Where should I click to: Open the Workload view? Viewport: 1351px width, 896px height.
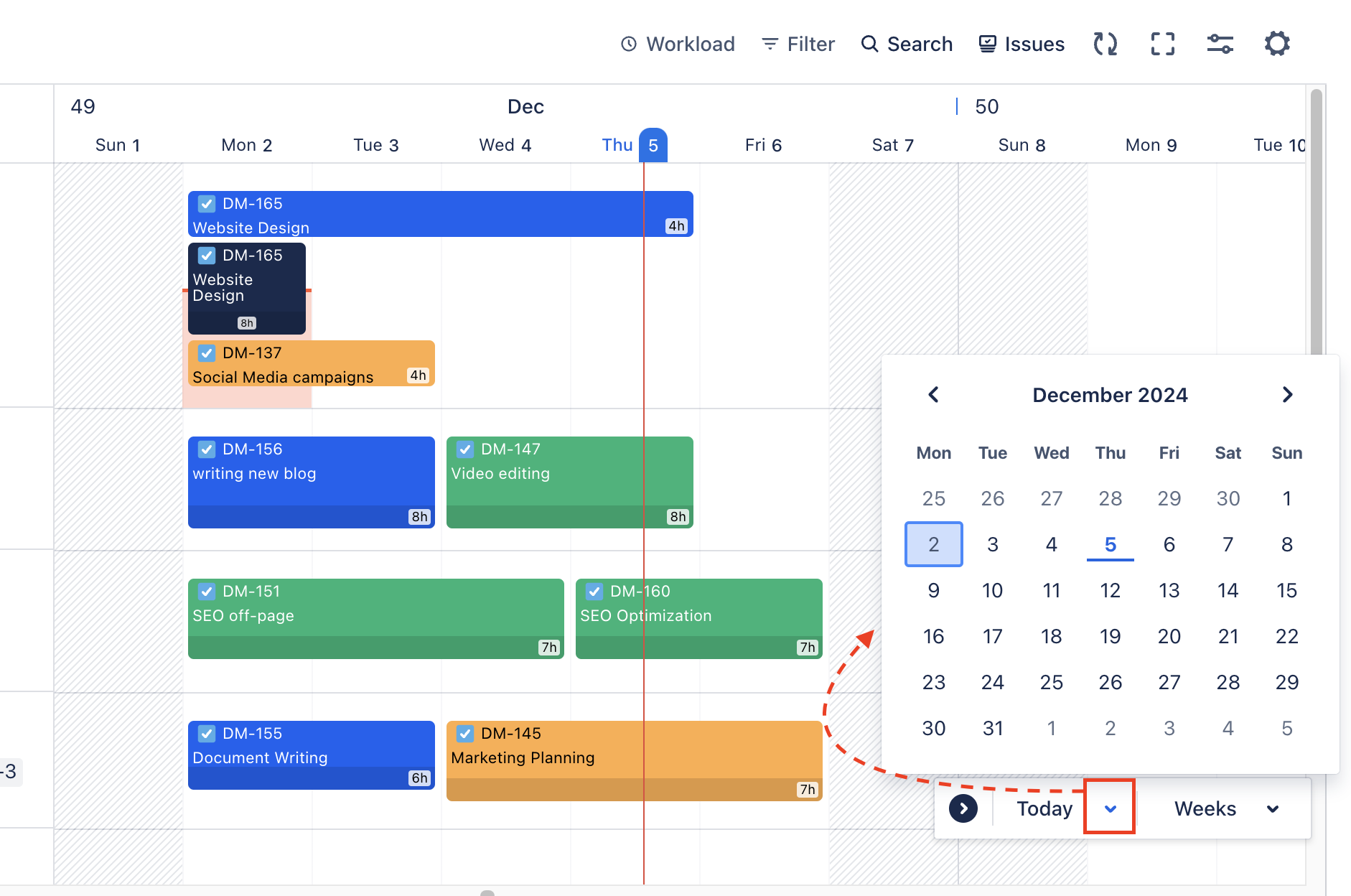click(x=678, y=44)
